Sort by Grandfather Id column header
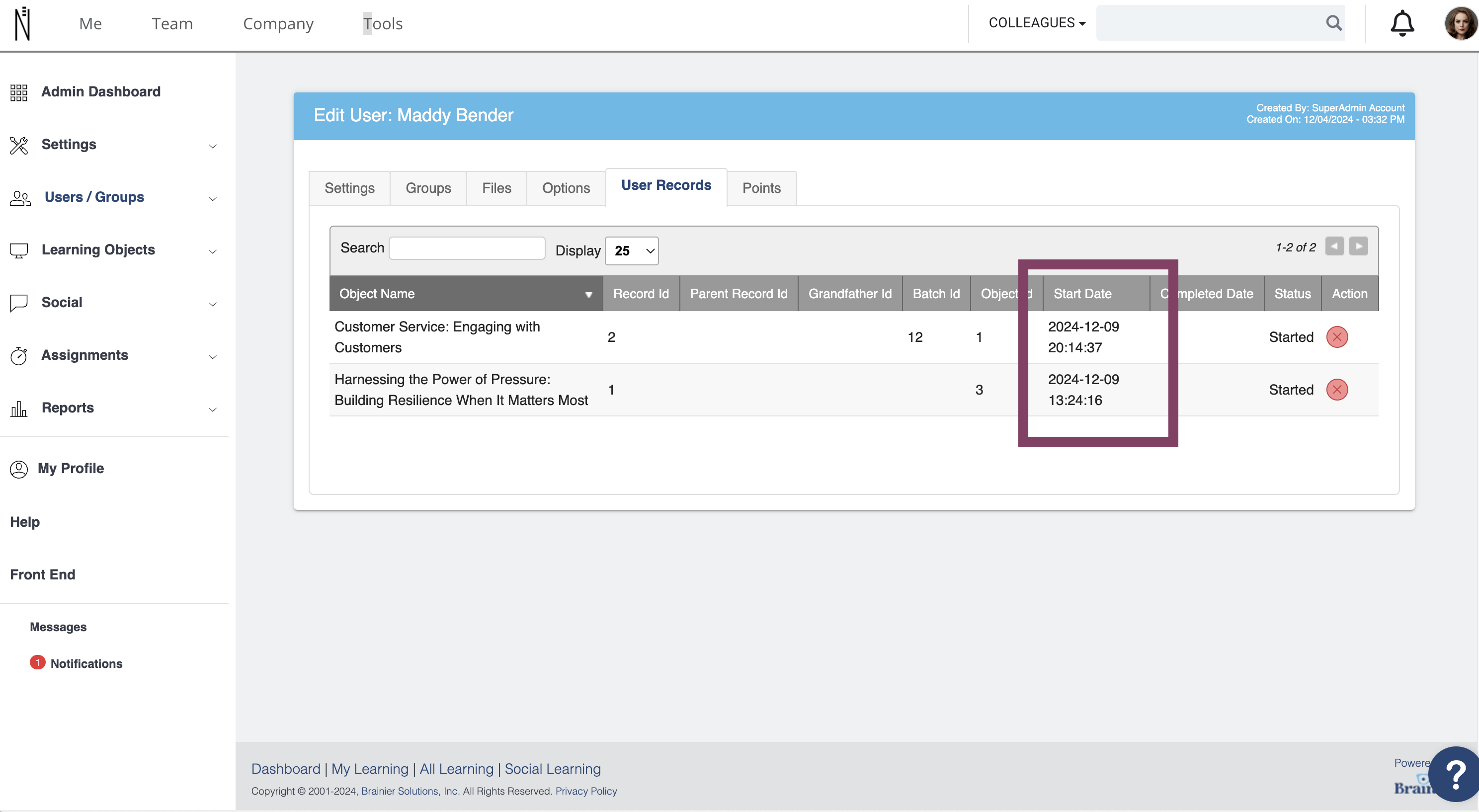Image resolution: width=1479 pixels, height=812 pixels. point(850,294)
